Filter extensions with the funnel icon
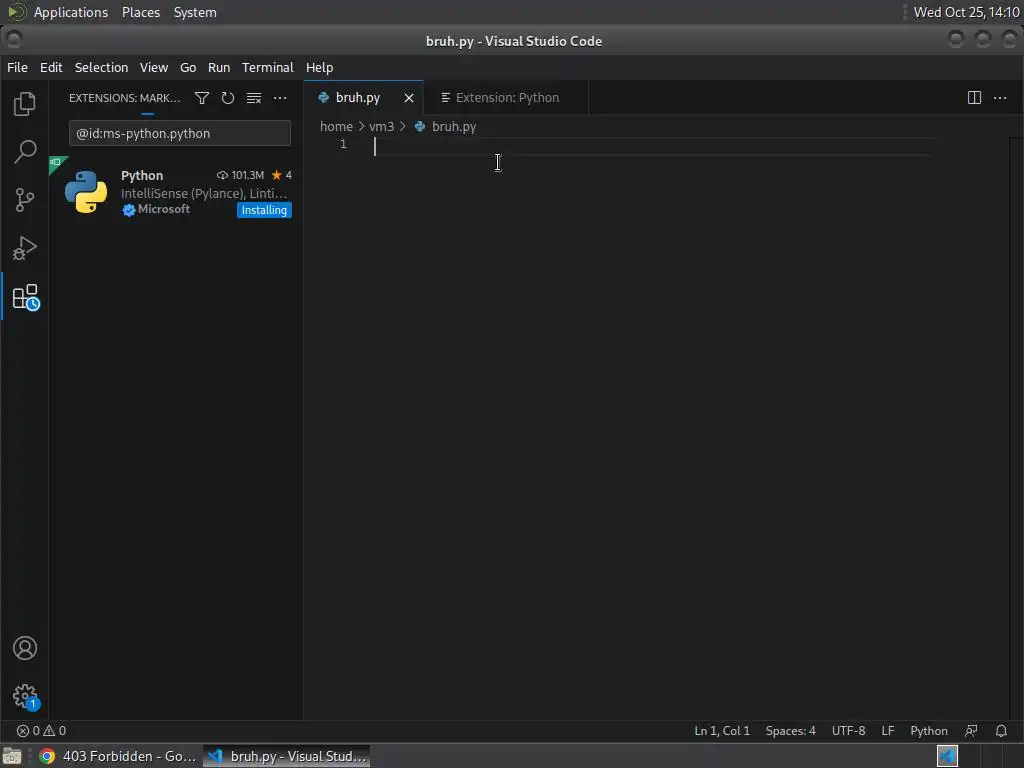The width and height of the screenshot is (1024, 768). (x=202, y=98)
